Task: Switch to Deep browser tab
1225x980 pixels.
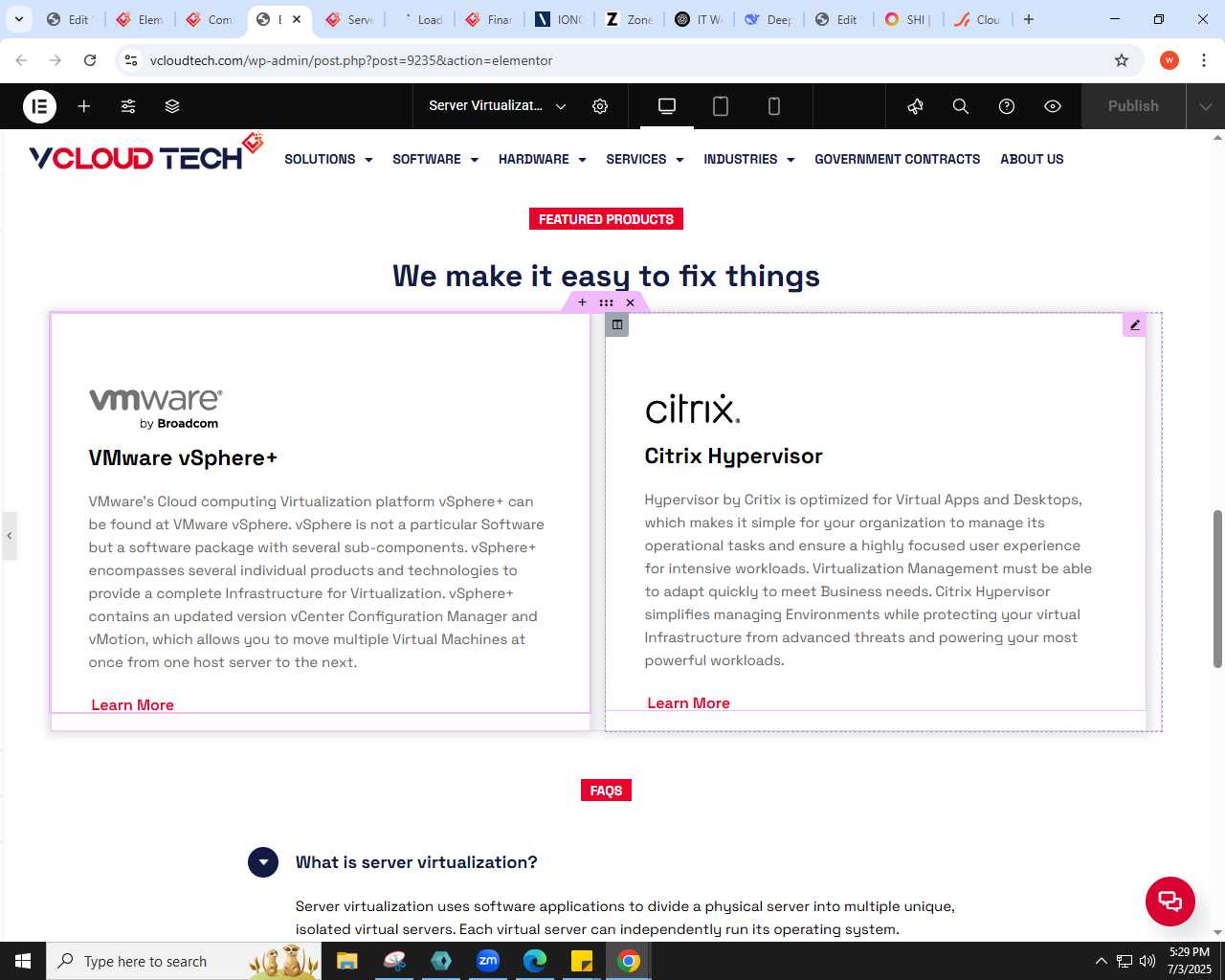Action: (x=768, y=19)
